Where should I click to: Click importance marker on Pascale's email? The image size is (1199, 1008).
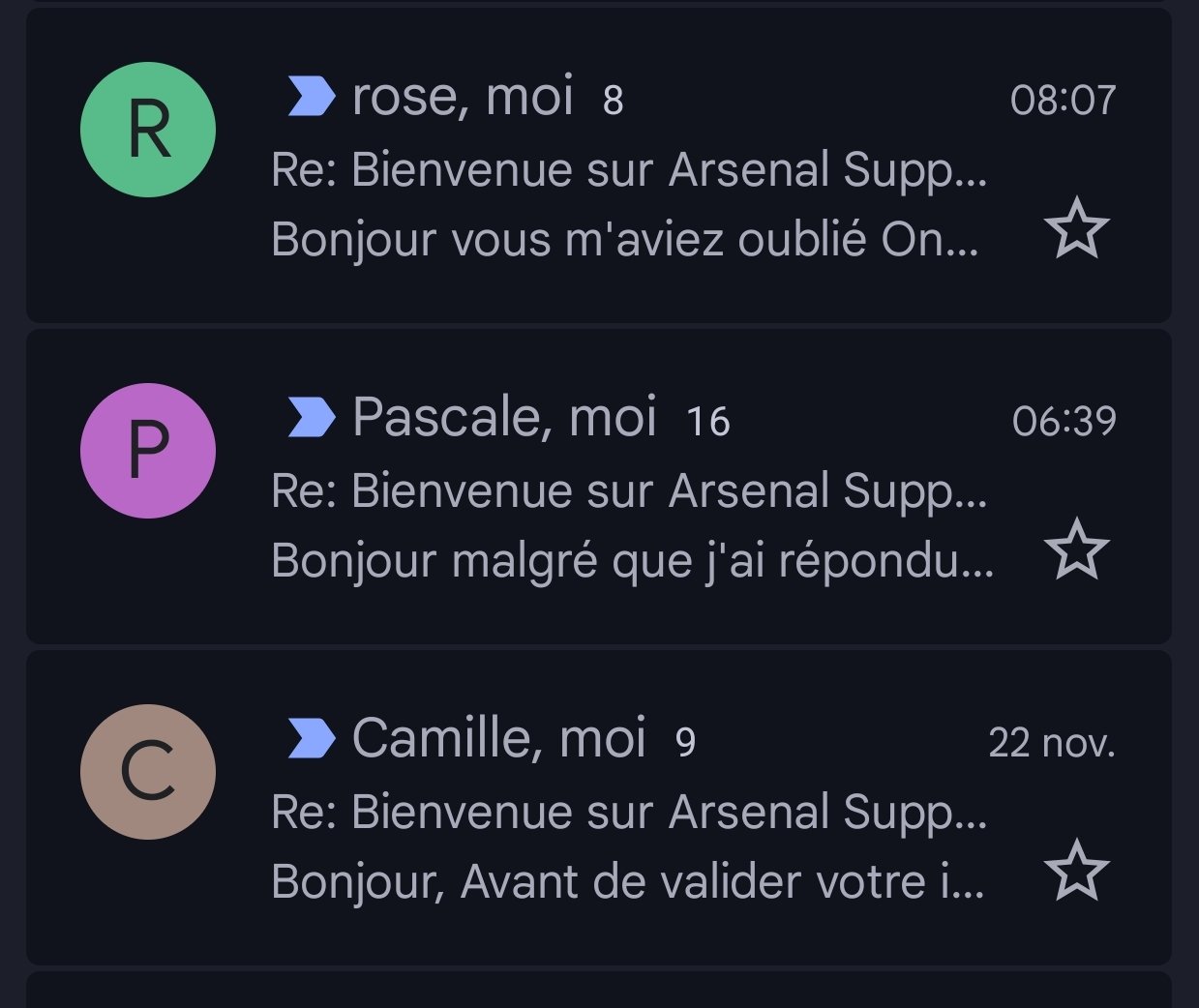pyautogui.click(x=312, y=418)
